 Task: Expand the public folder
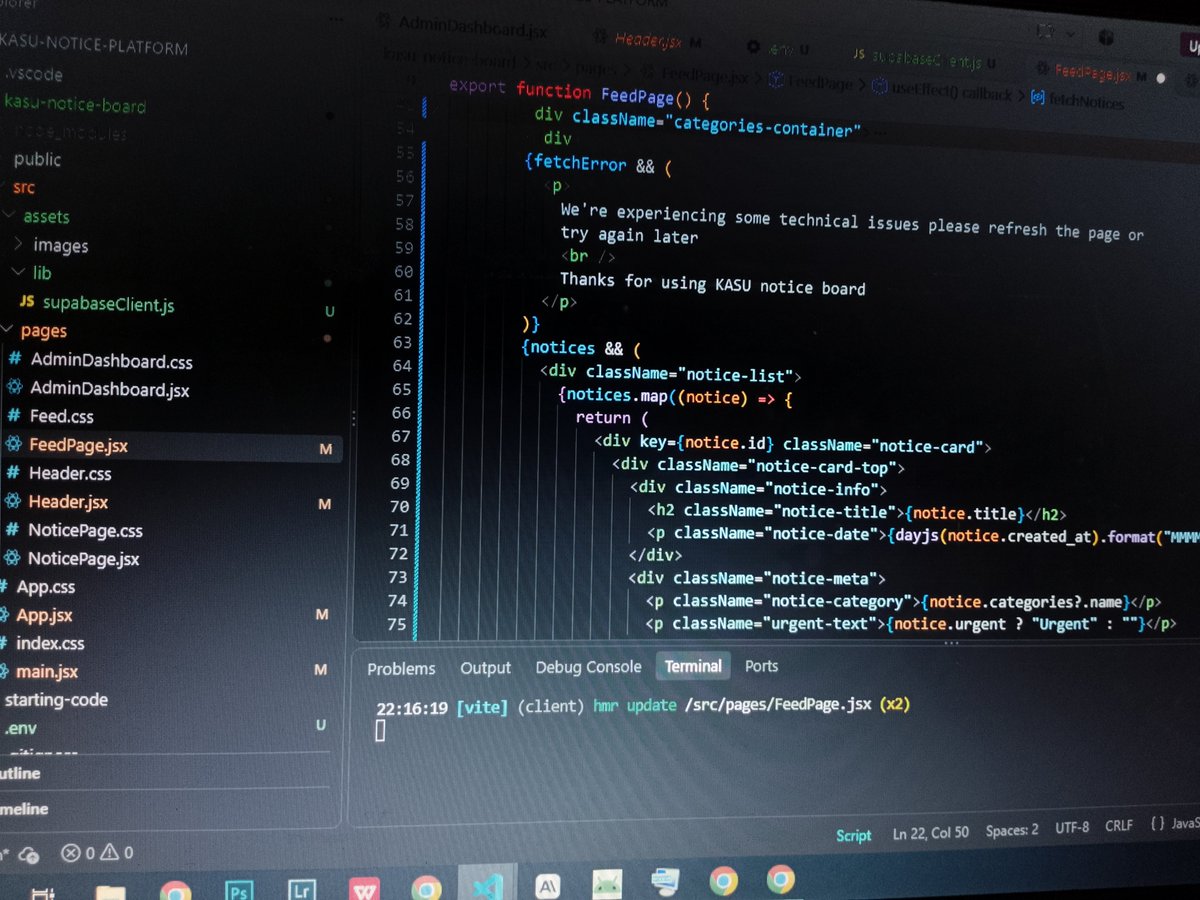[x=37, y=159]
